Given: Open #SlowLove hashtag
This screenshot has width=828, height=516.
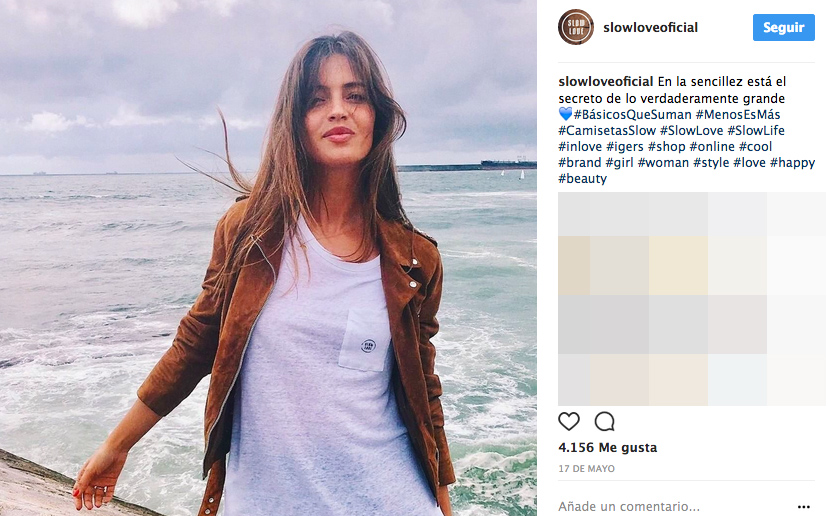Looking at the screenshot, I should click(x=691, y=130).
